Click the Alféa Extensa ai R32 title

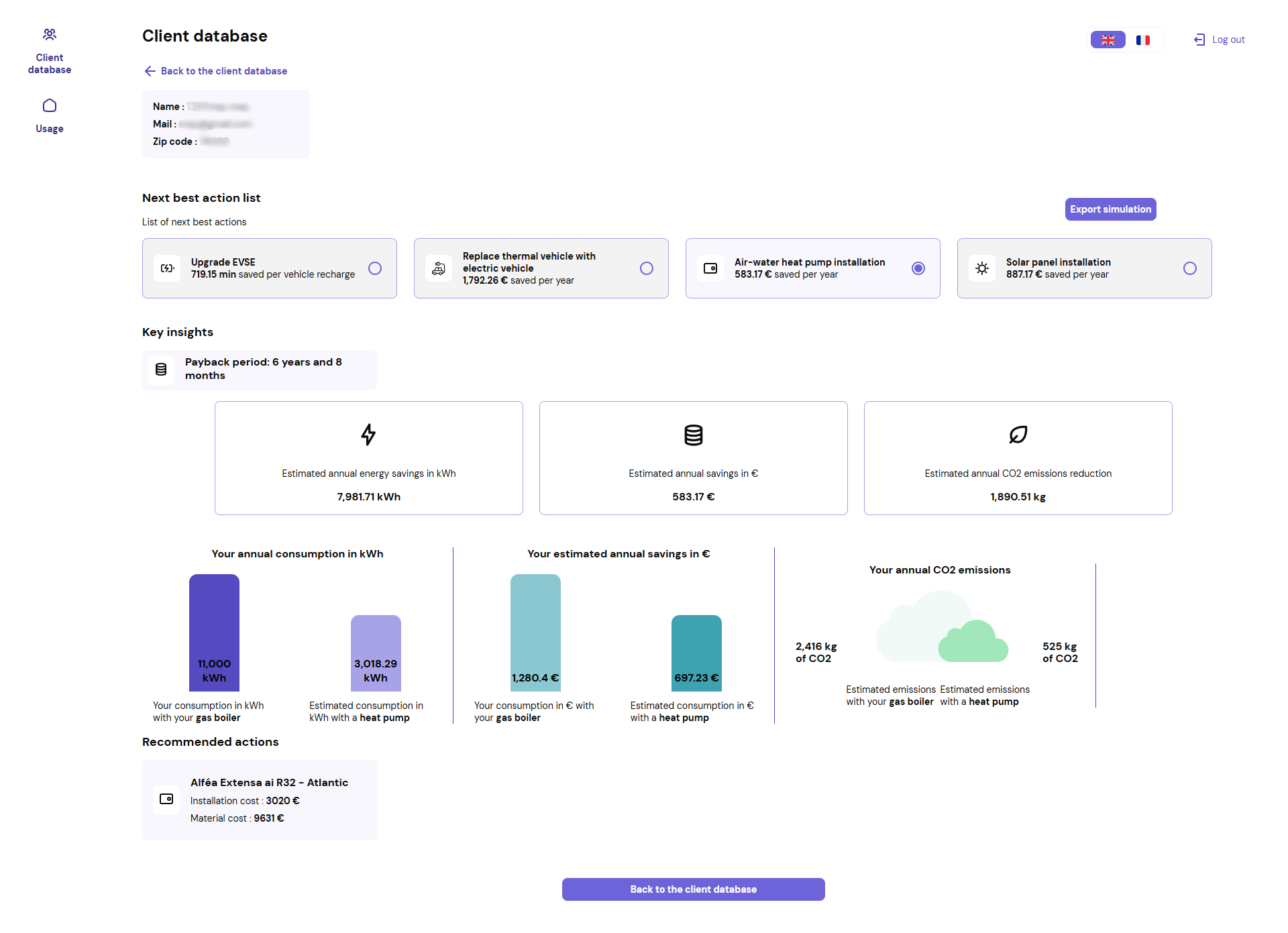coord(269,783)
